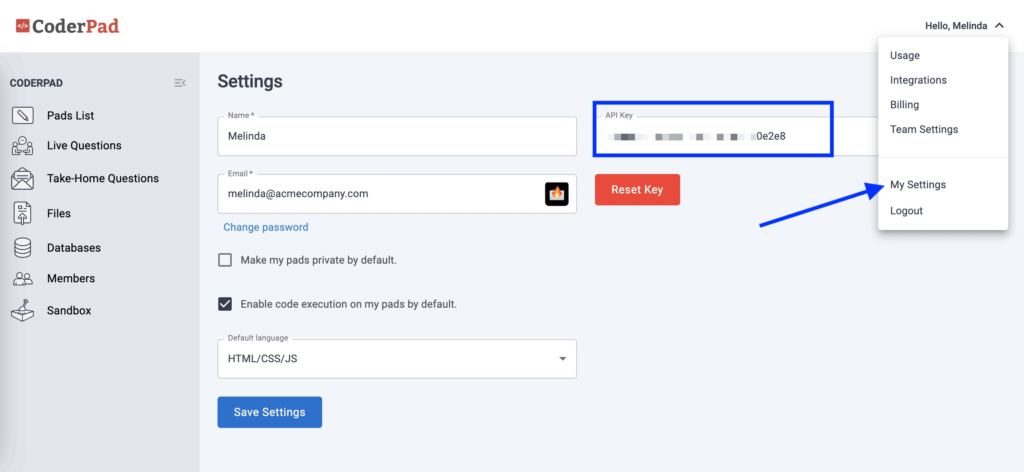This screenshot has width=1024, height=472.
Task: Open Billing from user menu
Action: tap(904, 104)
